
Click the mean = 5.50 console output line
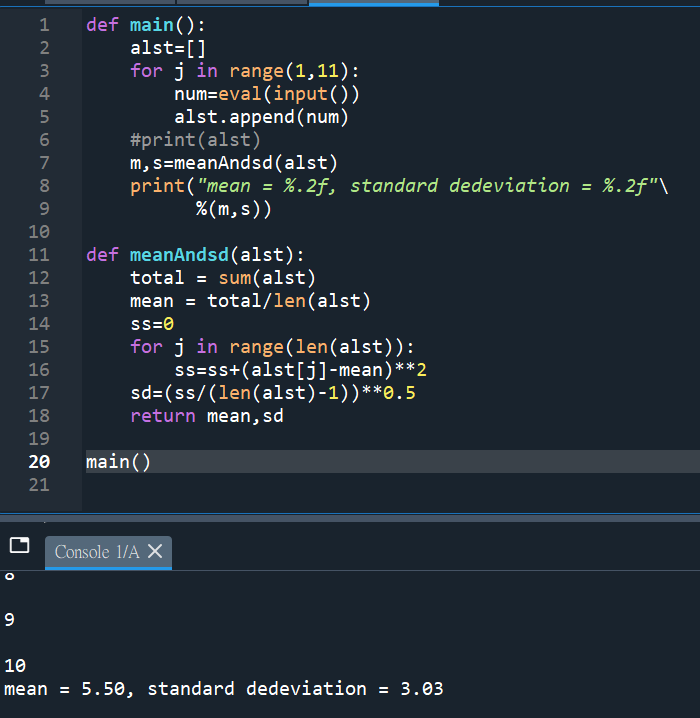pos(224,689)
